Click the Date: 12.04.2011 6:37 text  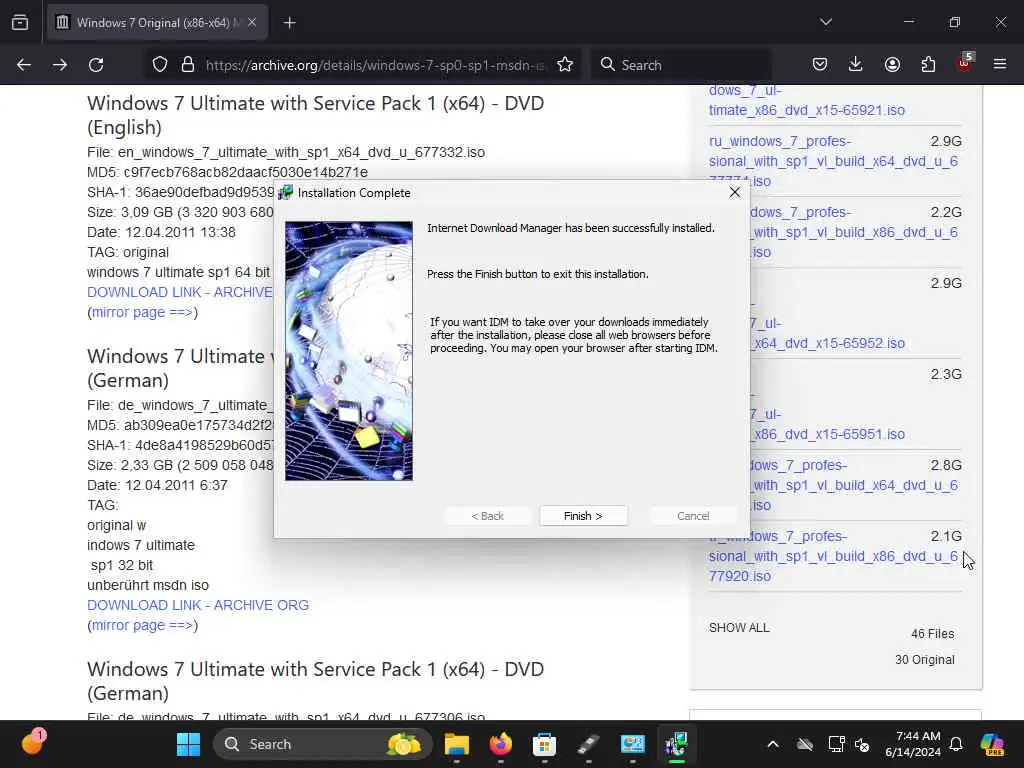(x=157, y=485)
